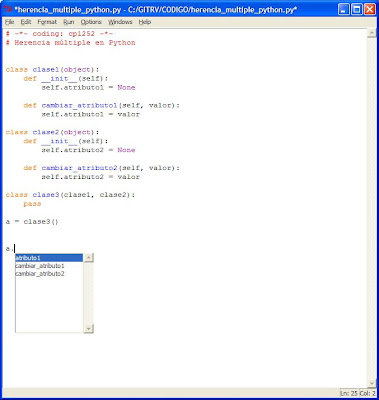Open the File menu
Image resolution: width=379 pixels, height=400 pixels.
tap(10, 22)
